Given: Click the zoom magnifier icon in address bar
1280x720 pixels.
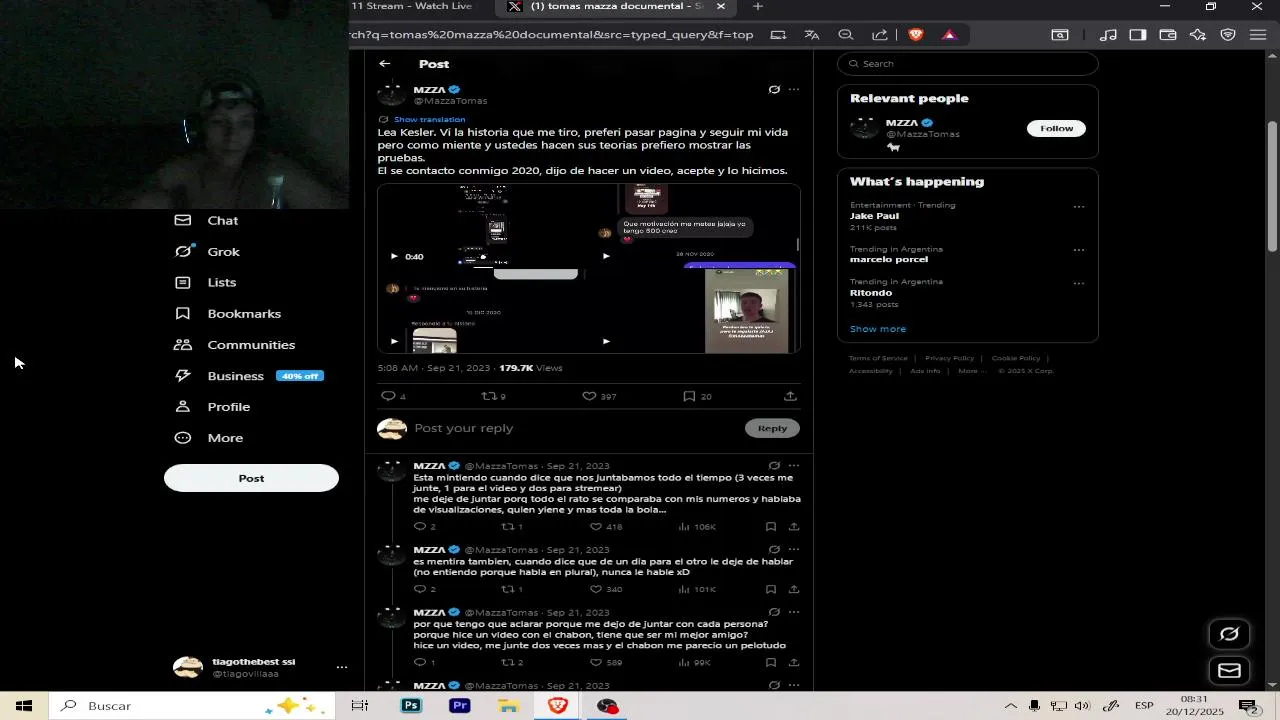Looking at the screenshot, I should (x=846, y=35).
